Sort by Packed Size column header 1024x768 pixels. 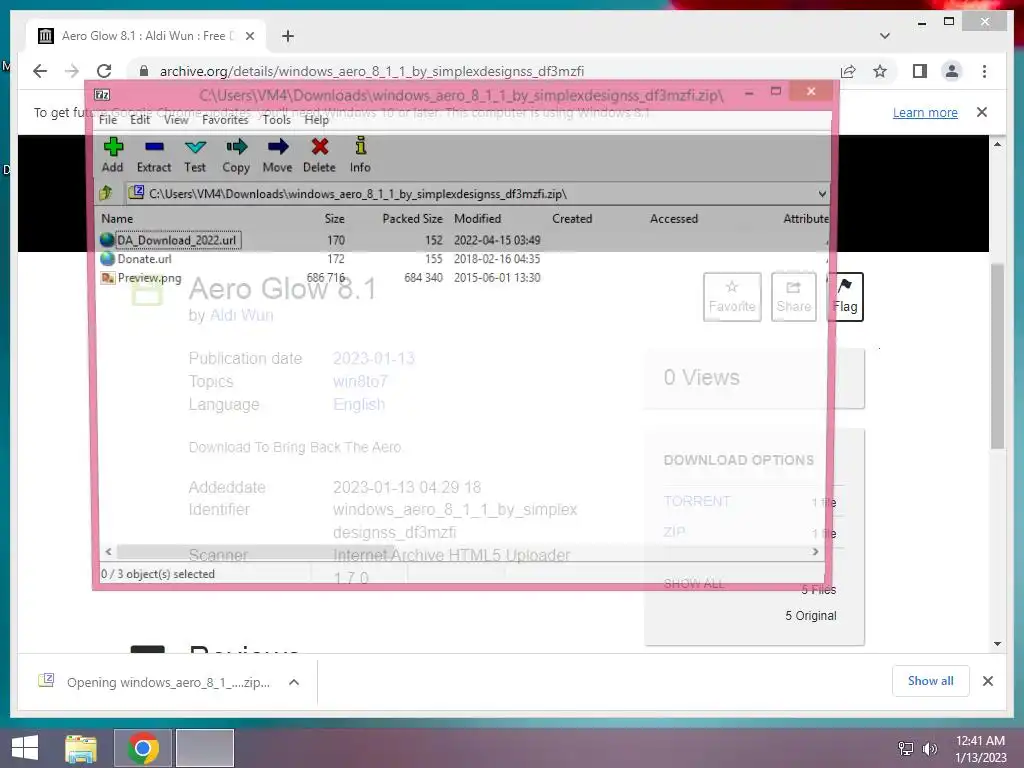click(412, 219)
